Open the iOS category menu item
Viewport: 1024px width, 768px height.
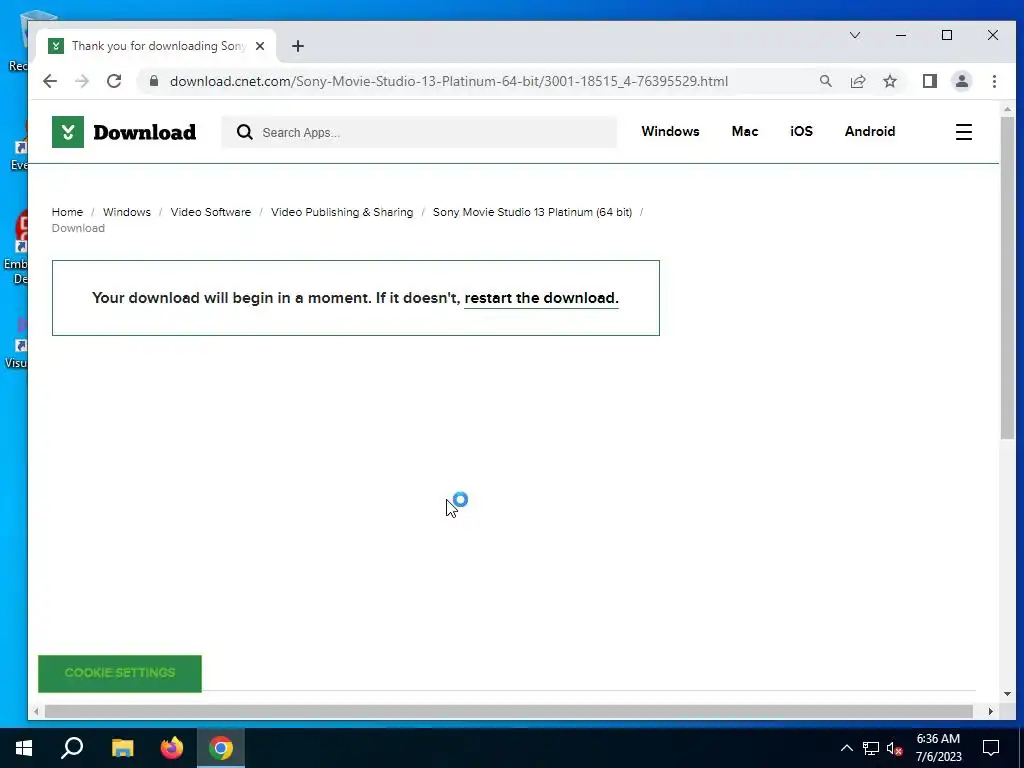[801, 131]
